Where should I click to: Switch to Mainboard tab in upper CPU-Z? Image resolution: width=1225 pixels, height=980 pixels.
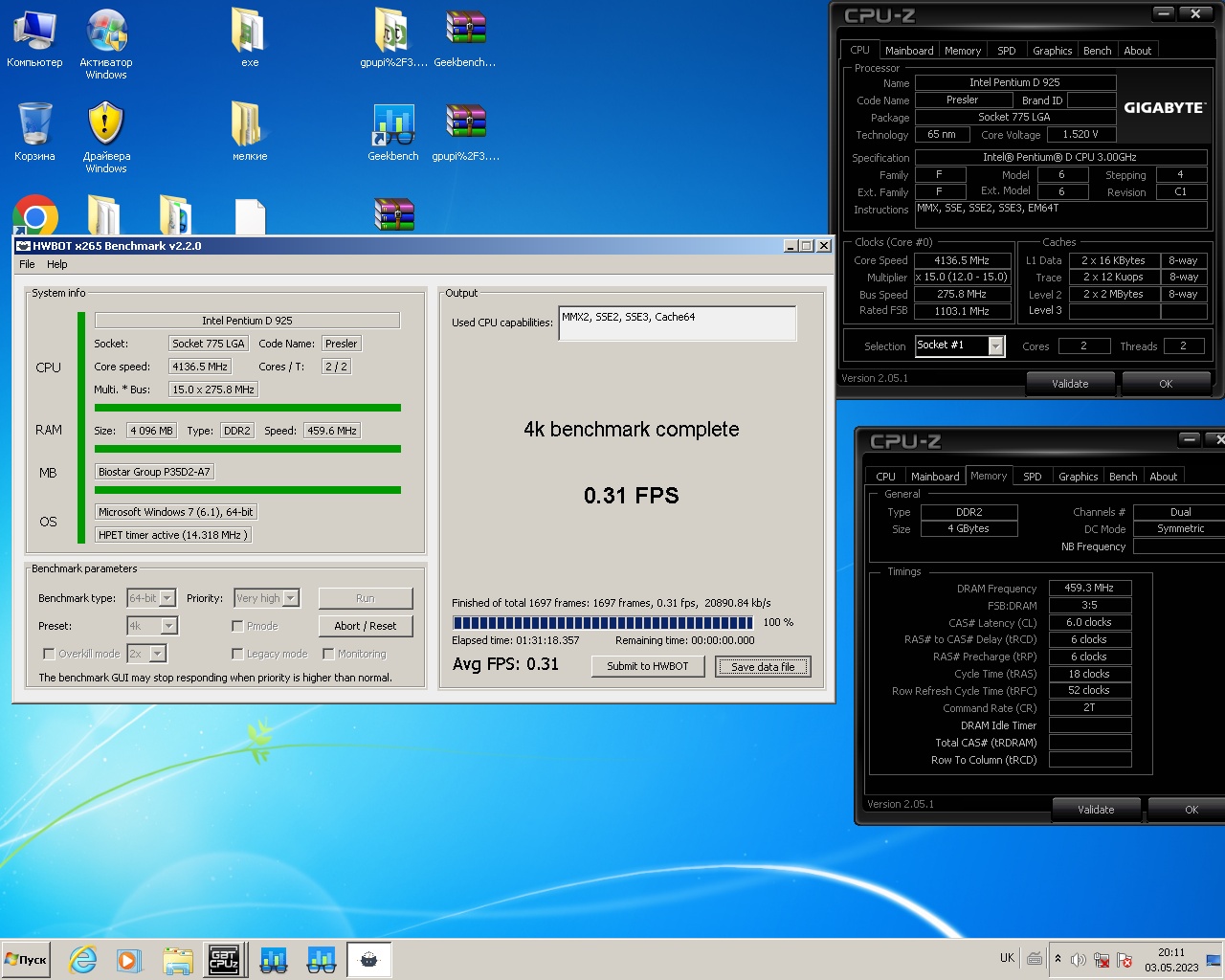click(909, 51)
